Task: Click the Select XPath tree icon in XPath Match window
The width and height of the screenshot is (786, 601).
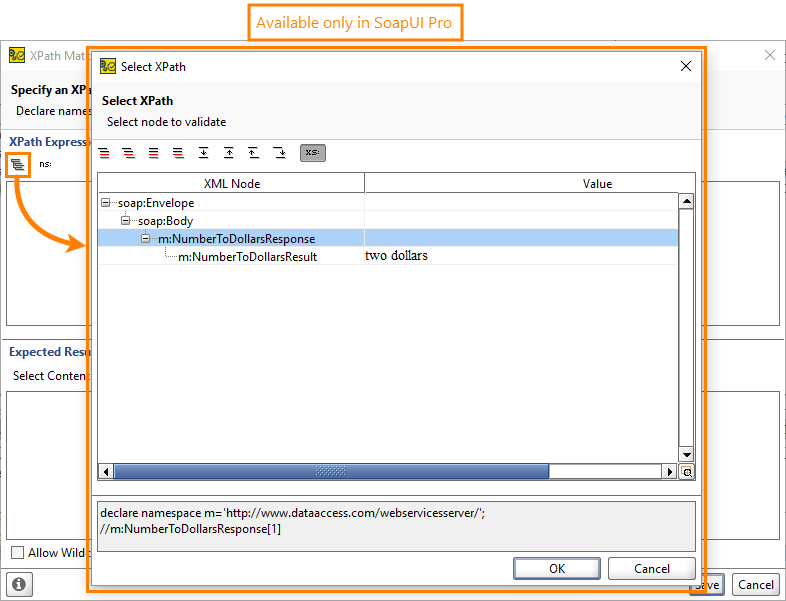Action: pyautogui.click(x=18, y=164)
